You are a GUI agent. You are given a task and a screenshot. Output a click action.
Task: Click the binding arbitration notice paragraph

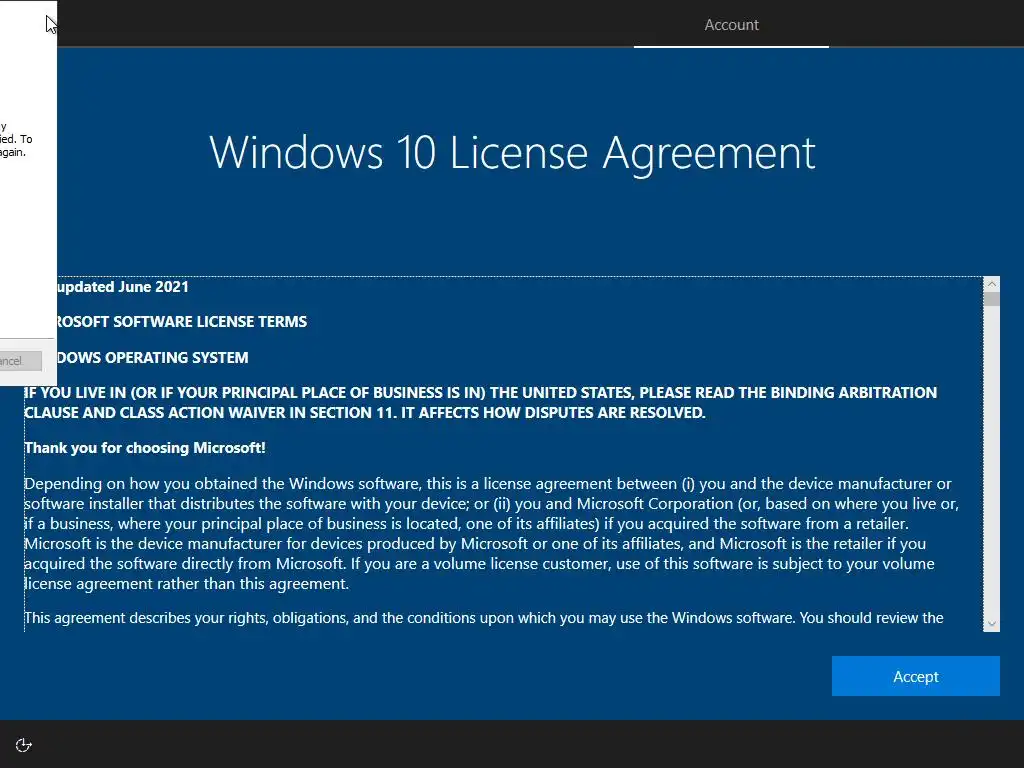[481, 402]
